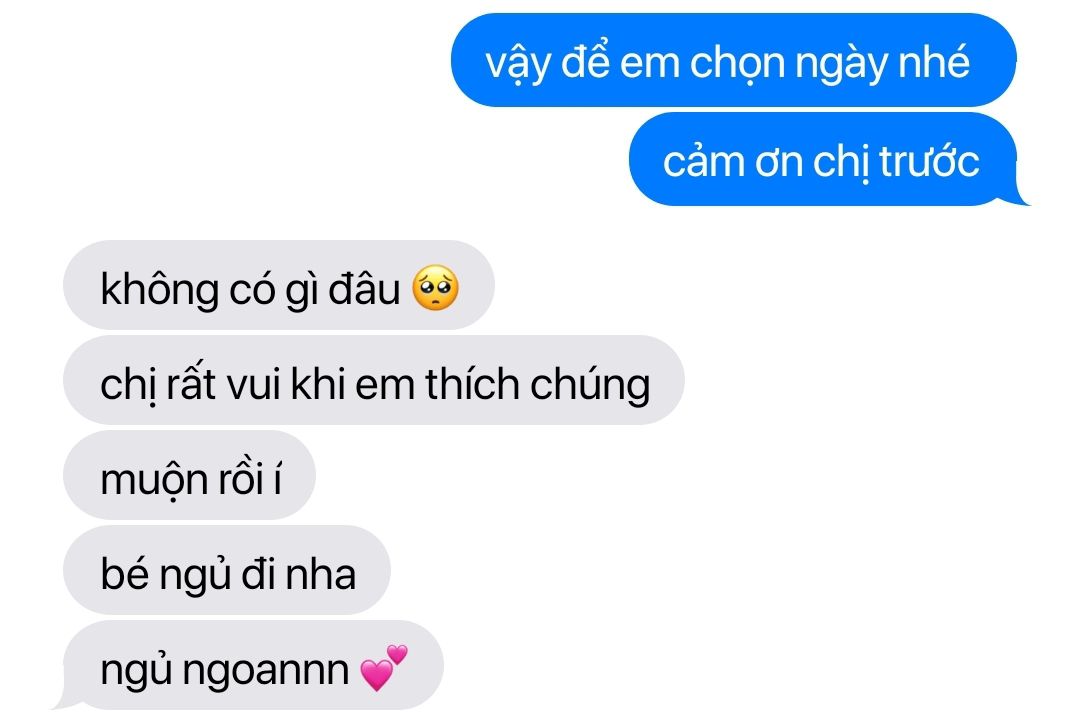The width and height of the screenshot is (1080, 720).
Task: Click the word 'bé' in the gray message
Action: (x=125, y=573)
